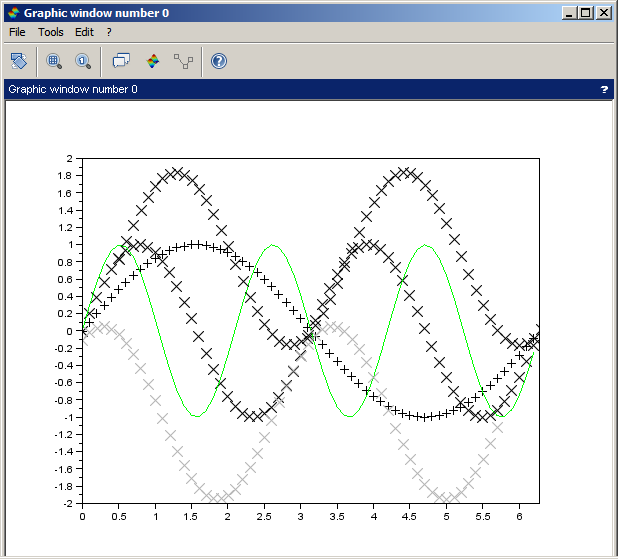This screenshot has height=559, width=618.
Task: Select the 2D/3D rotation tool
Action: 19,61
